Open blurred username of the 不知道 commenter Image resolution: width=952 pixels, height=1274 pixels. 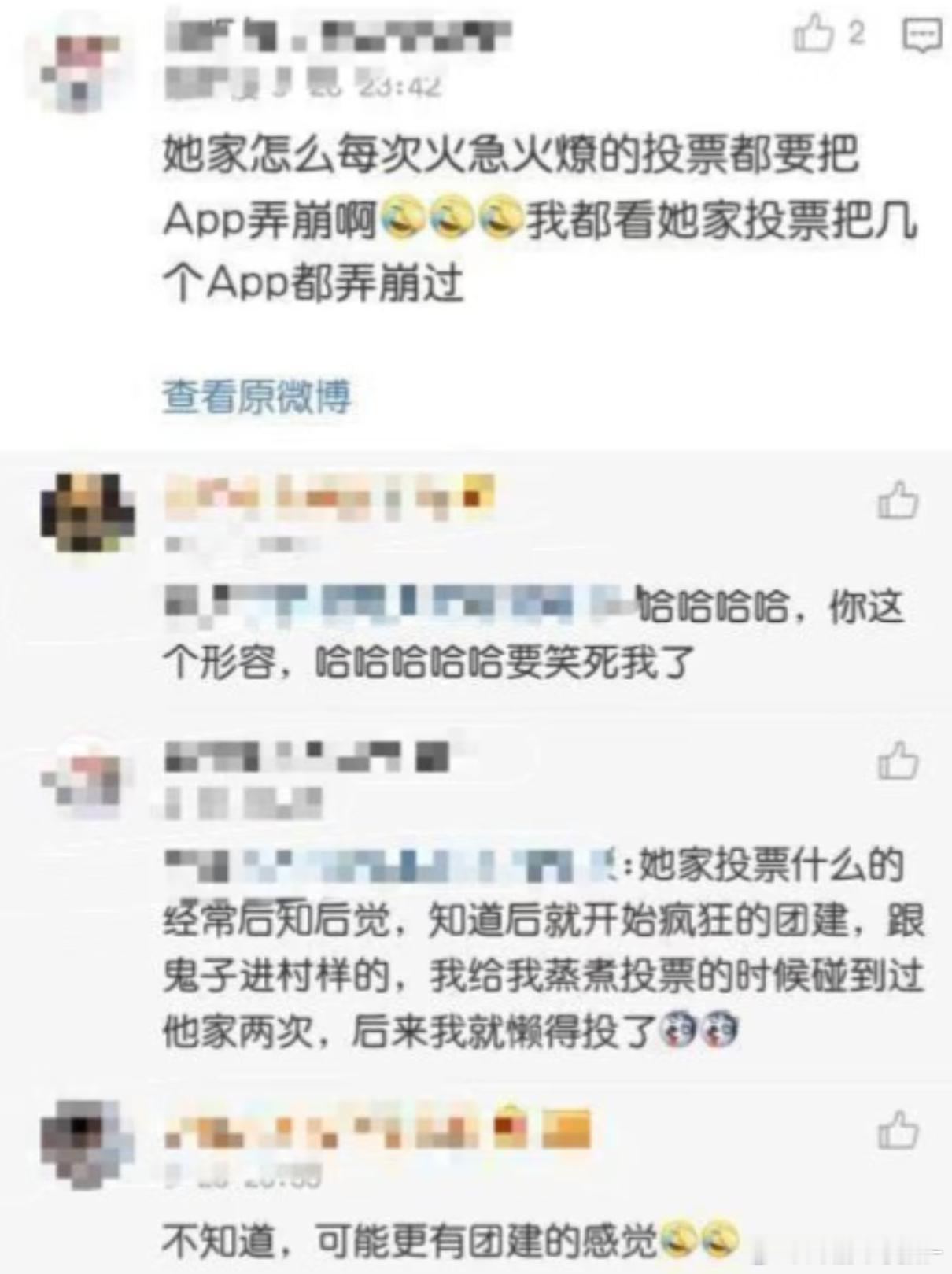[377, 1131]
